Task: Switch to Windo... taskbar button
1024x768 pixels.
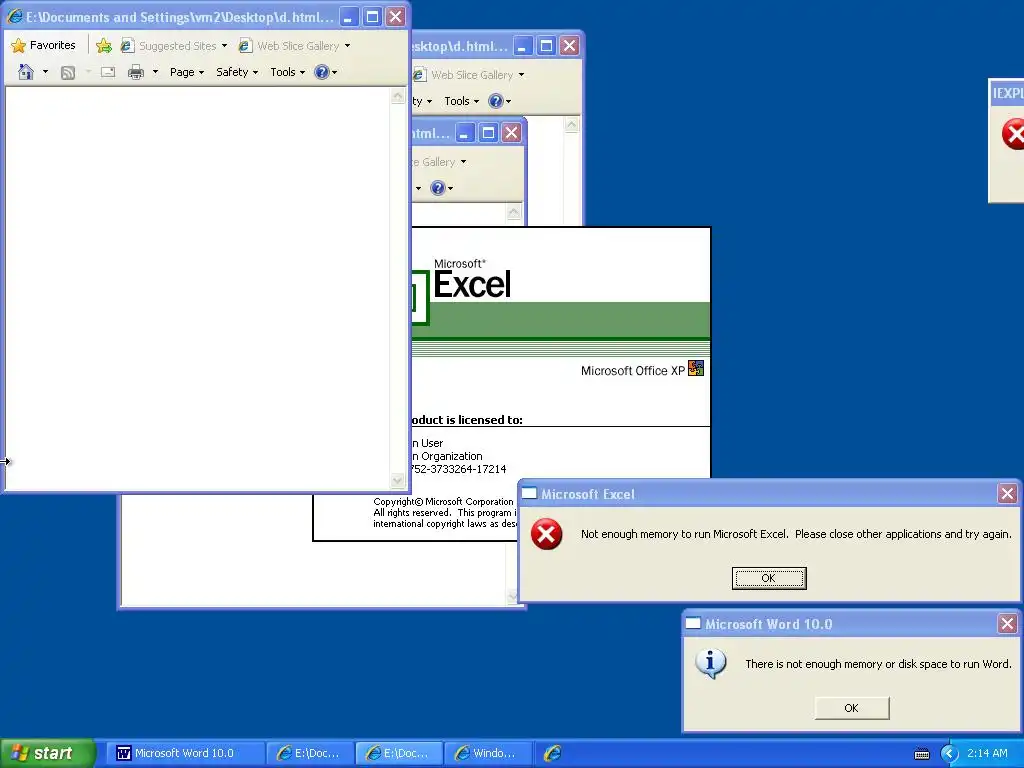Action: [x=488, y=753]
